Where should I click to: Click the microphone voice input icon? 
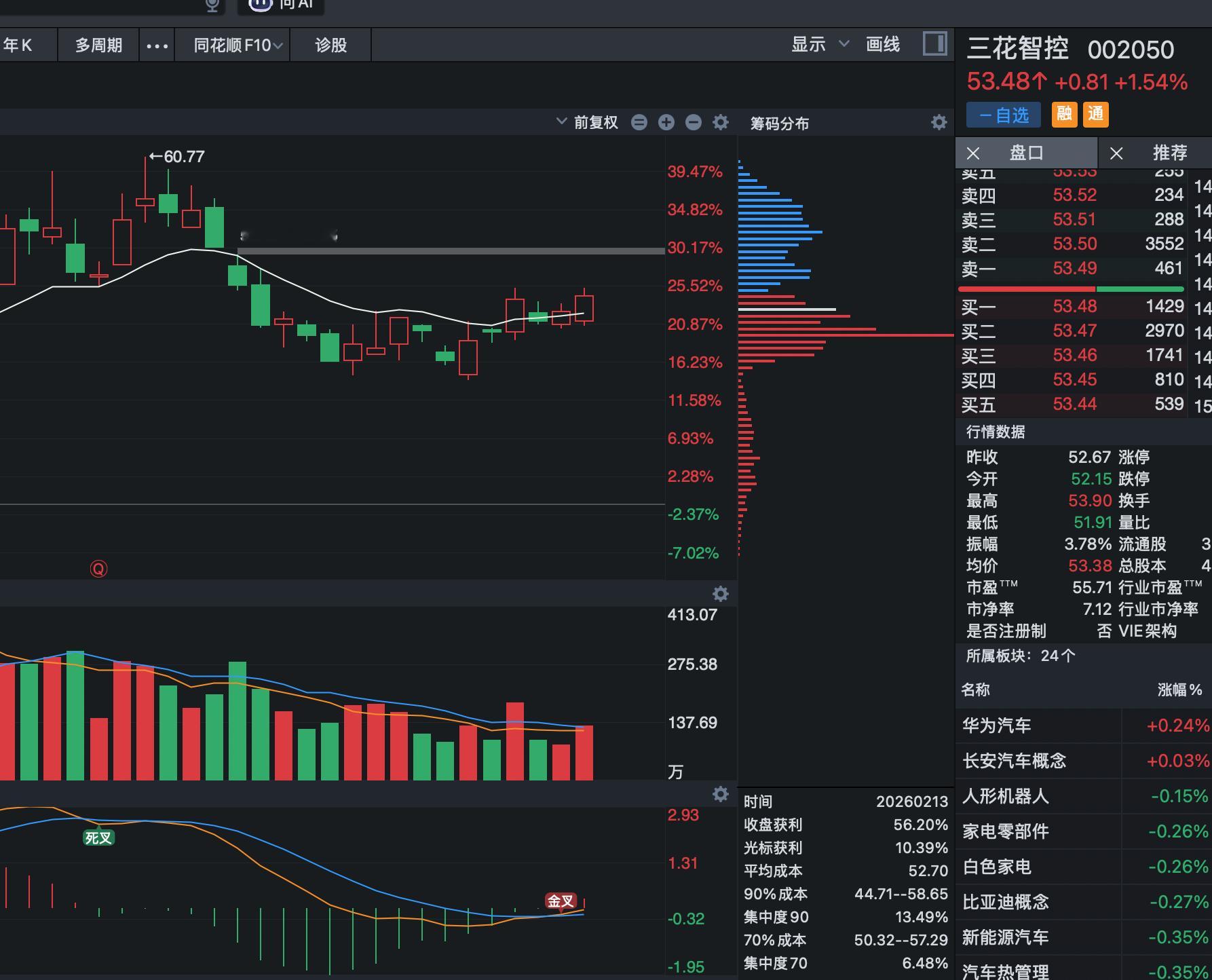coord(211,5)
